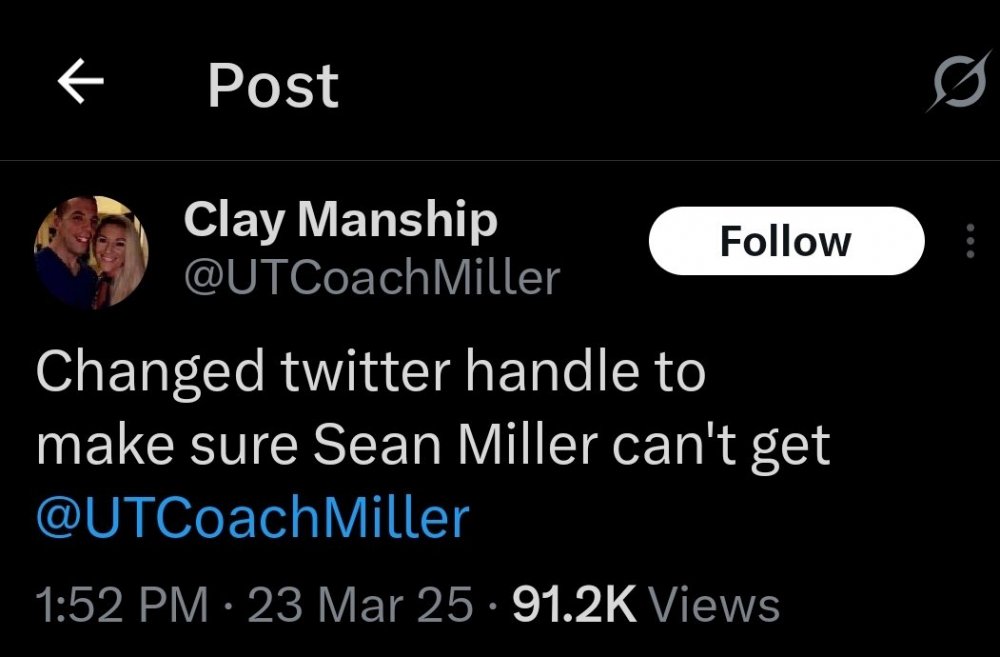This screenshot has width=1000, height=657.
Task: Select the 23 Mar 25 post date
Action: [360, 605]
